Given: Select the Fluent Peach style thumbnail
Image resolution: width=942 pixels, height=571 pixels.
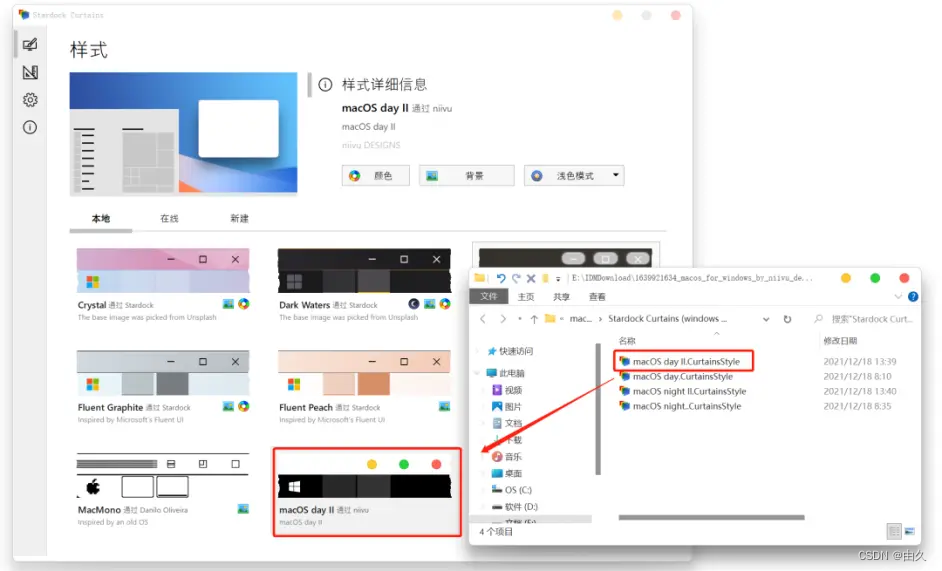Looking at the screenshot, I should [x=364, y=373].
